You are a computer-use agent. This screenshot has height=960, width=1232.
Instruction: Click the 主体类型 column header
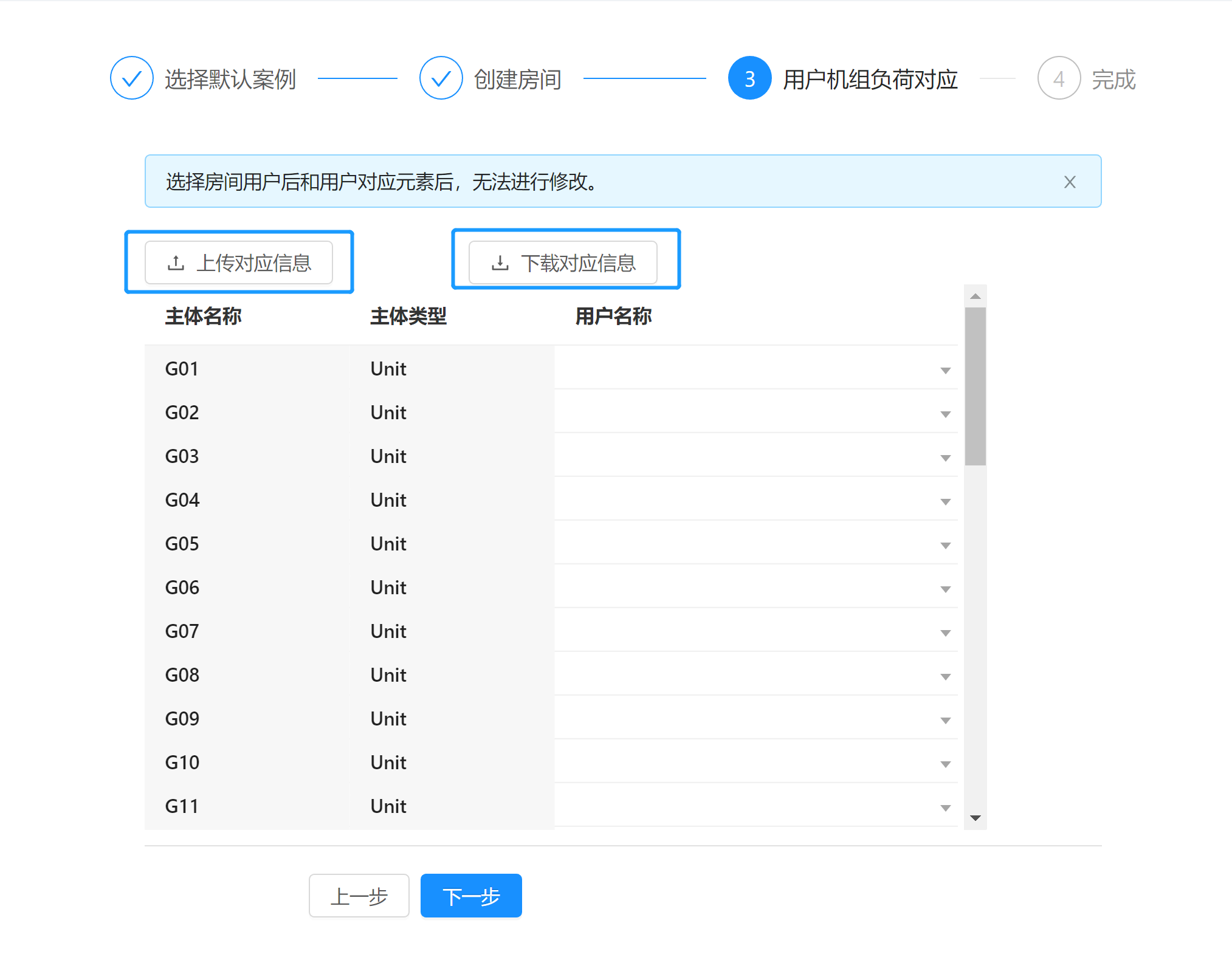coord(408,316)
